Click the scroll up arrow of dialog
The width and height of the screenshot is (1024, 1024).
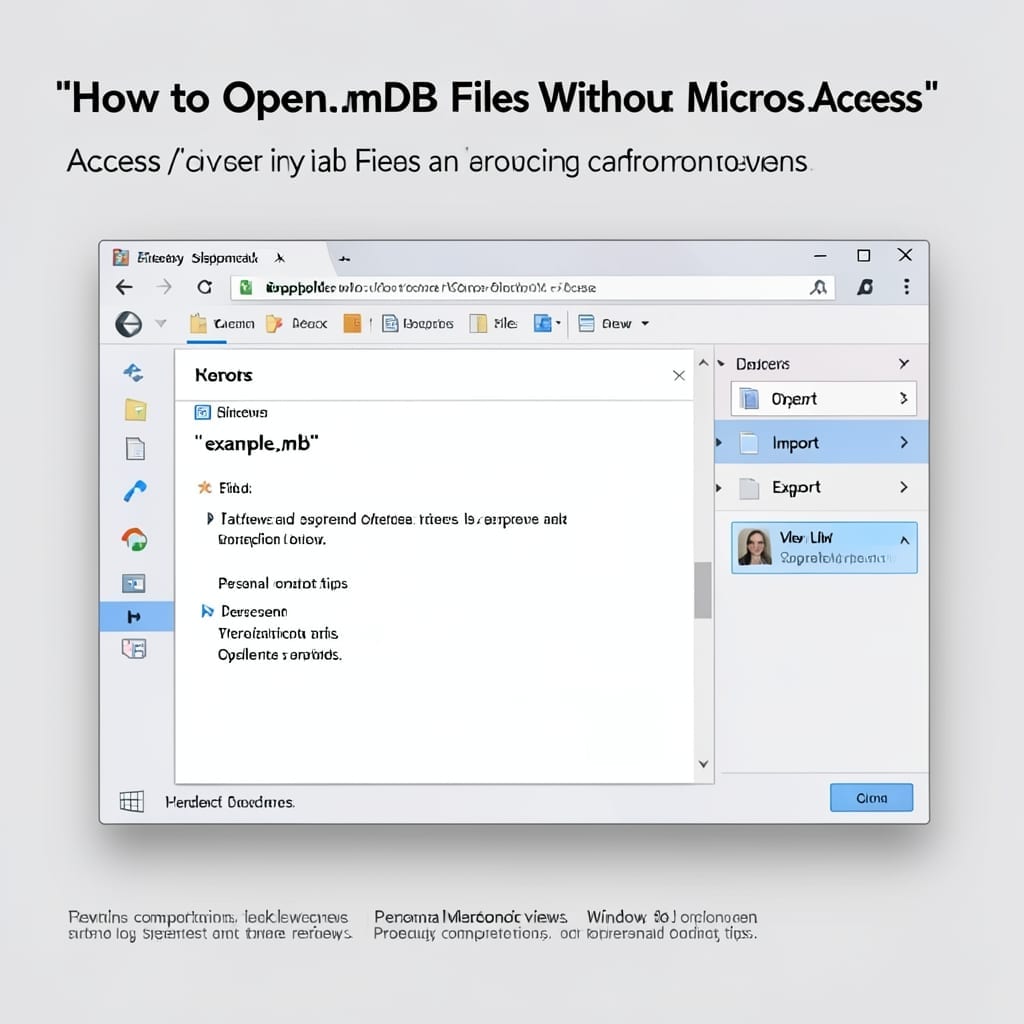click(x=703, y=362)
